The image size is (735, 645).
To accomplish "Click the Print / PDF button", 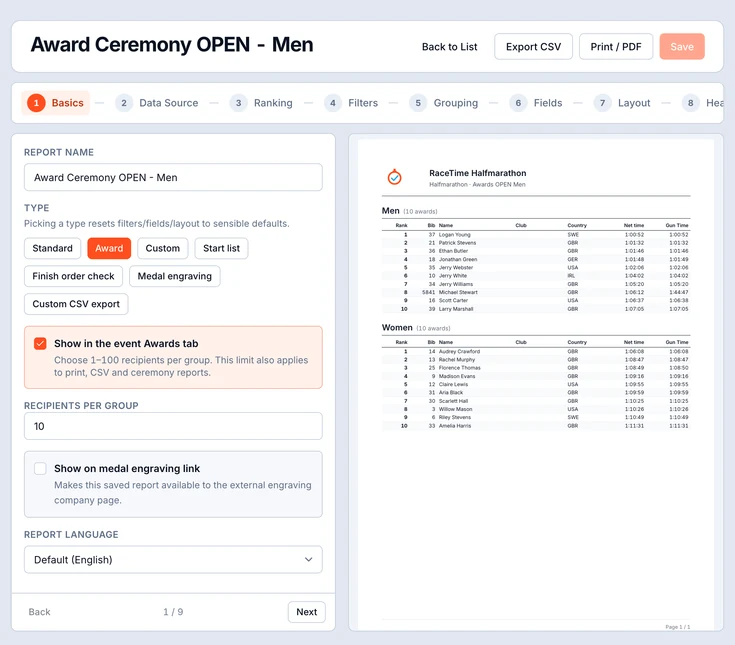I will (x=615, y=46).
